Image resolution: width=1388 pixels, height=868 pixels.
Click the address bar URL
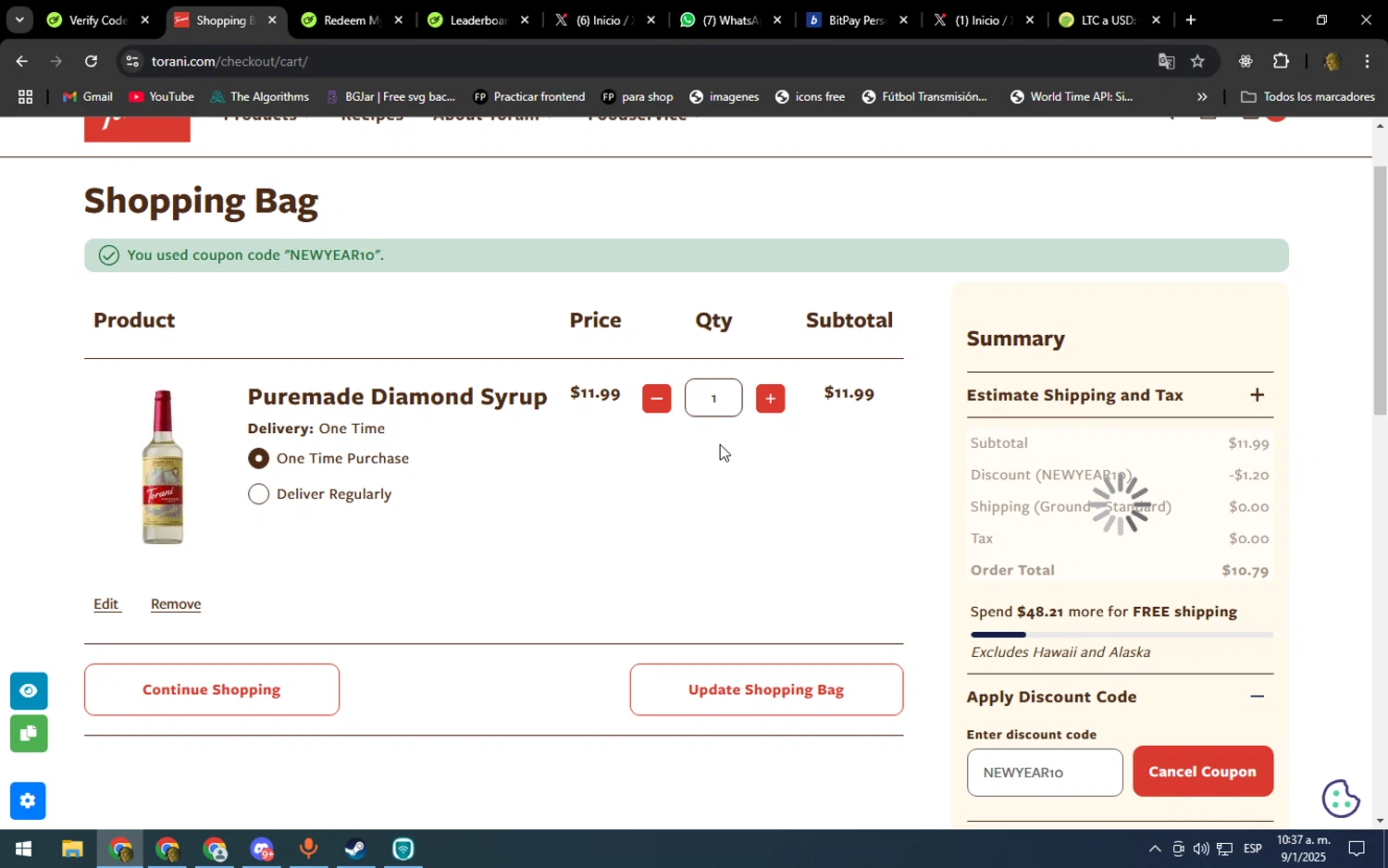pos(229,61)
